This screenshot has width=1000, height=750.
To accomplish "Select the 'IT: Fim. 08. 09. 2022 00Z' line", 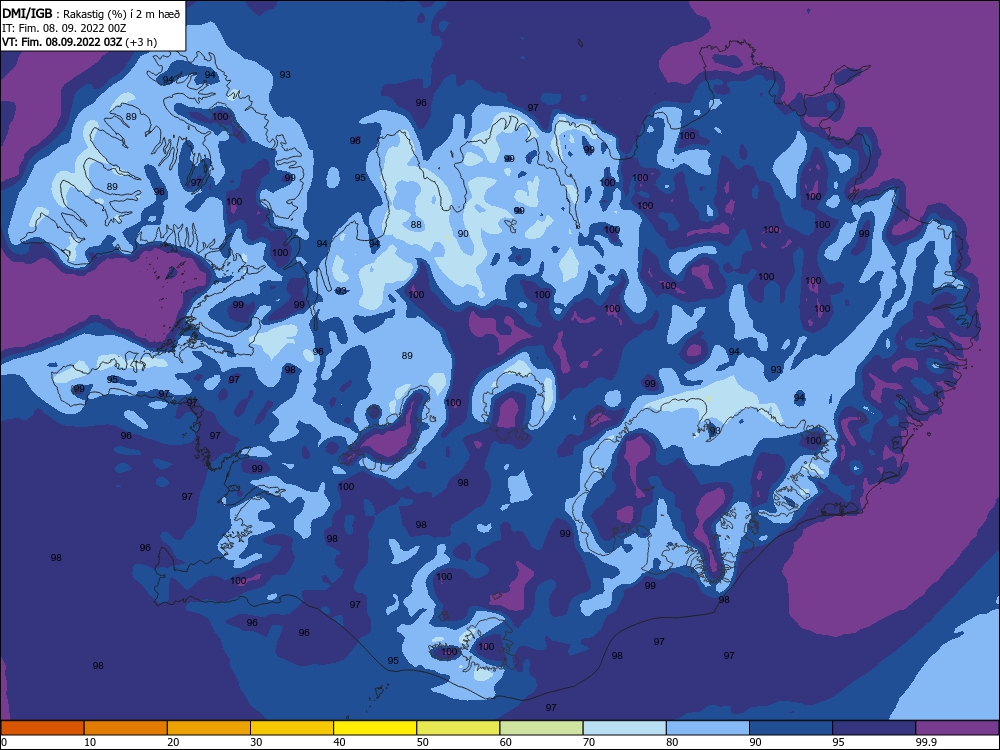I will (64, 28).
